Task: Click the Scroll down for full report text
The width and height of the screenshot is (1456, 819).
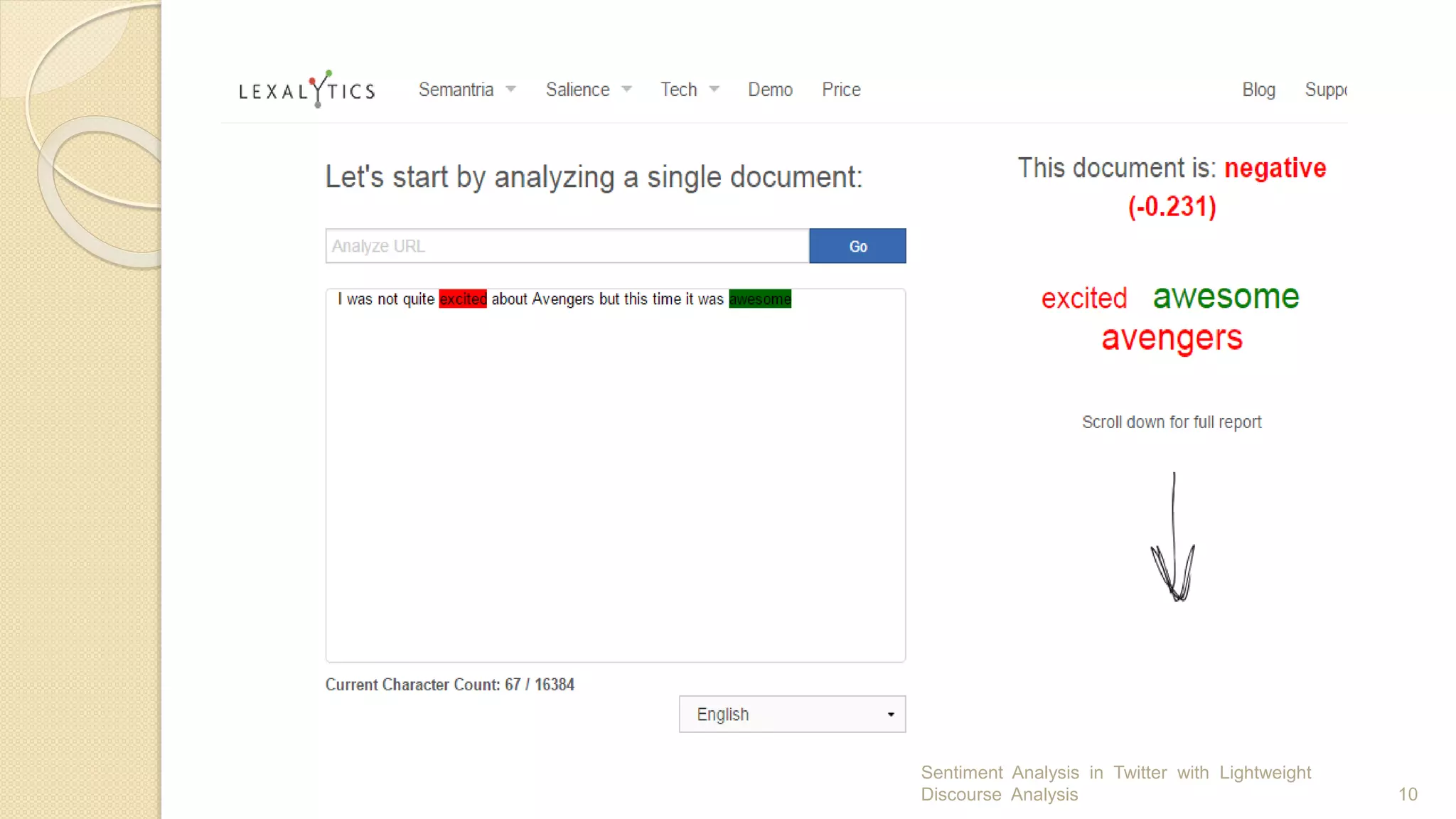Action: pyautogui.click(x=1172, y=422)
